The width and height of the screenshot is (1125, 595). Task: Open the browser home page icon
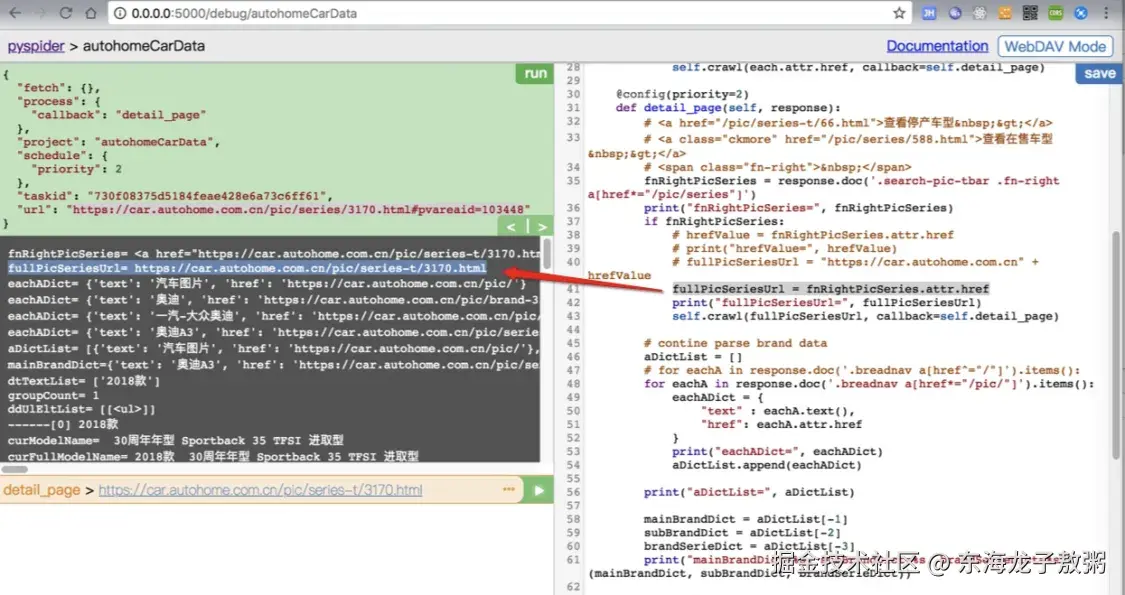[90, 13]
